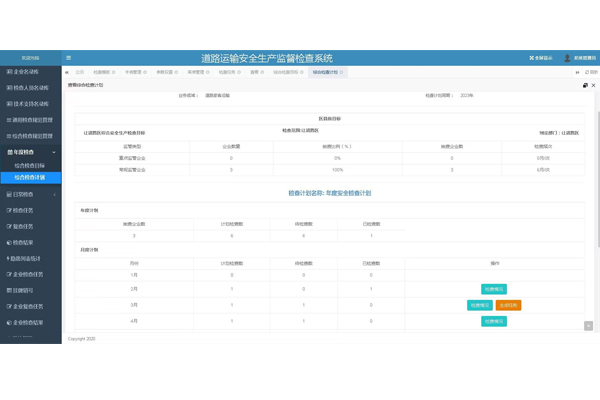Click the orange 生成任务 button for March
The height and width of the screenshot is (400, 600).
tap(508, 305)
